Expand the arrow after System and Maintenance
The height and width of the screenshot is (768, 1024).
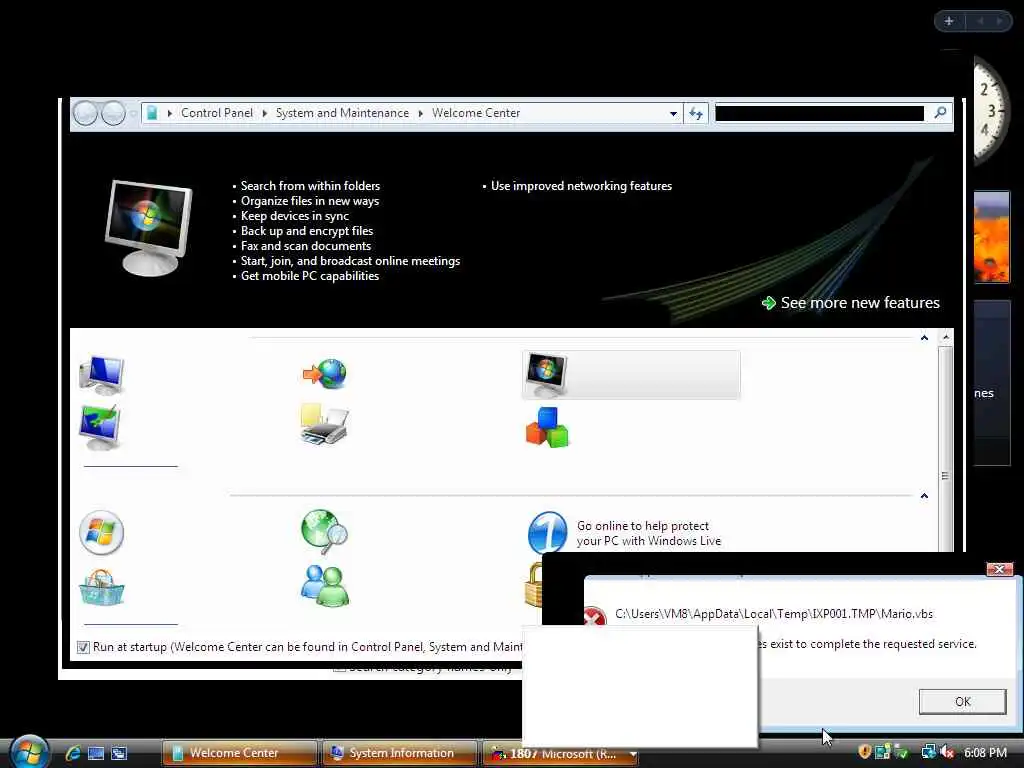click(x=420, y=114)
